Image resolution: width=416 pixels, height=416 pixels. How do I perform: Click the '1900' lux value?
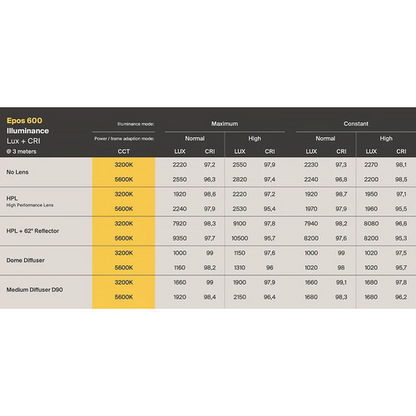pos(240,282)
